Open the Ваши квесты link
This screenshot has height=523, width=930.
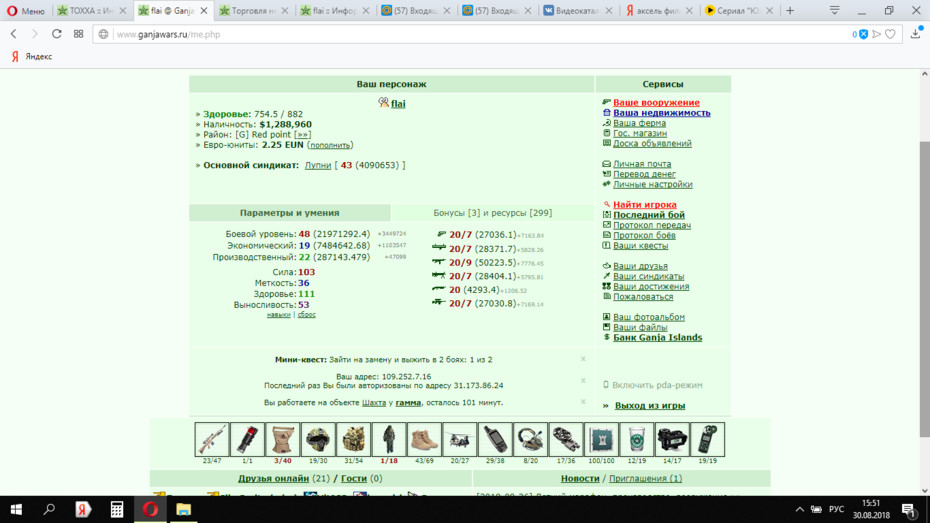641,245
